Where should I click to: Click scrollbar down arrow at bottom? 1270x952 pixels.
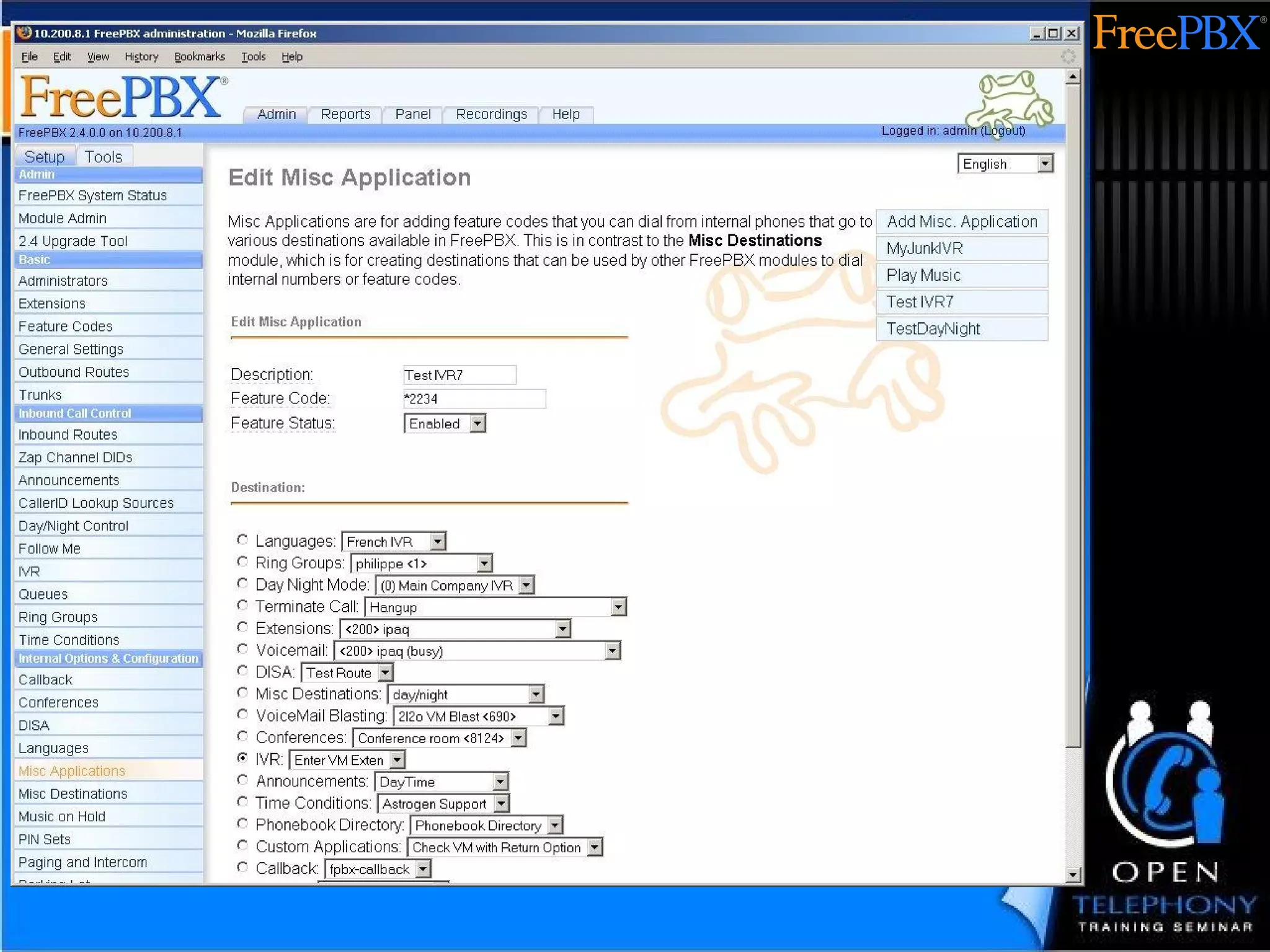click(x=1073, y=875)
